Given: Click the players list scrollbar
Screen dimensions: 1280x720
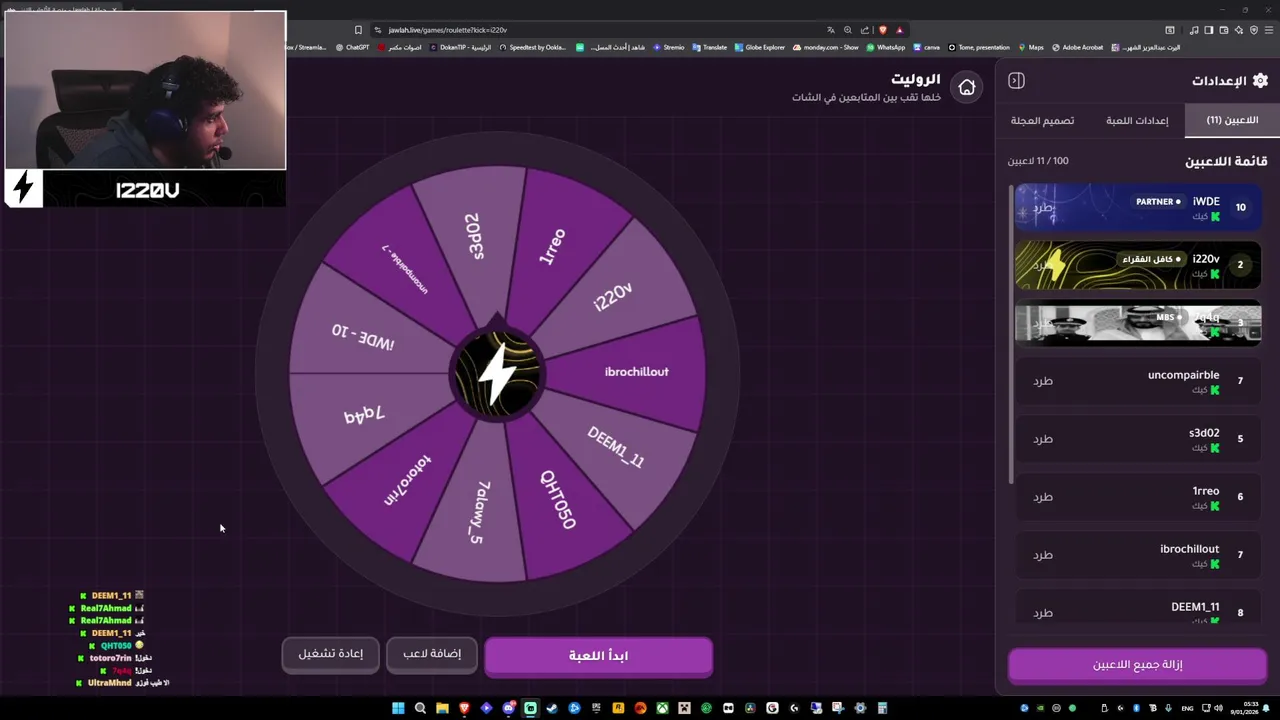Looking at the screenshot, I should [x=1011, y=333].
